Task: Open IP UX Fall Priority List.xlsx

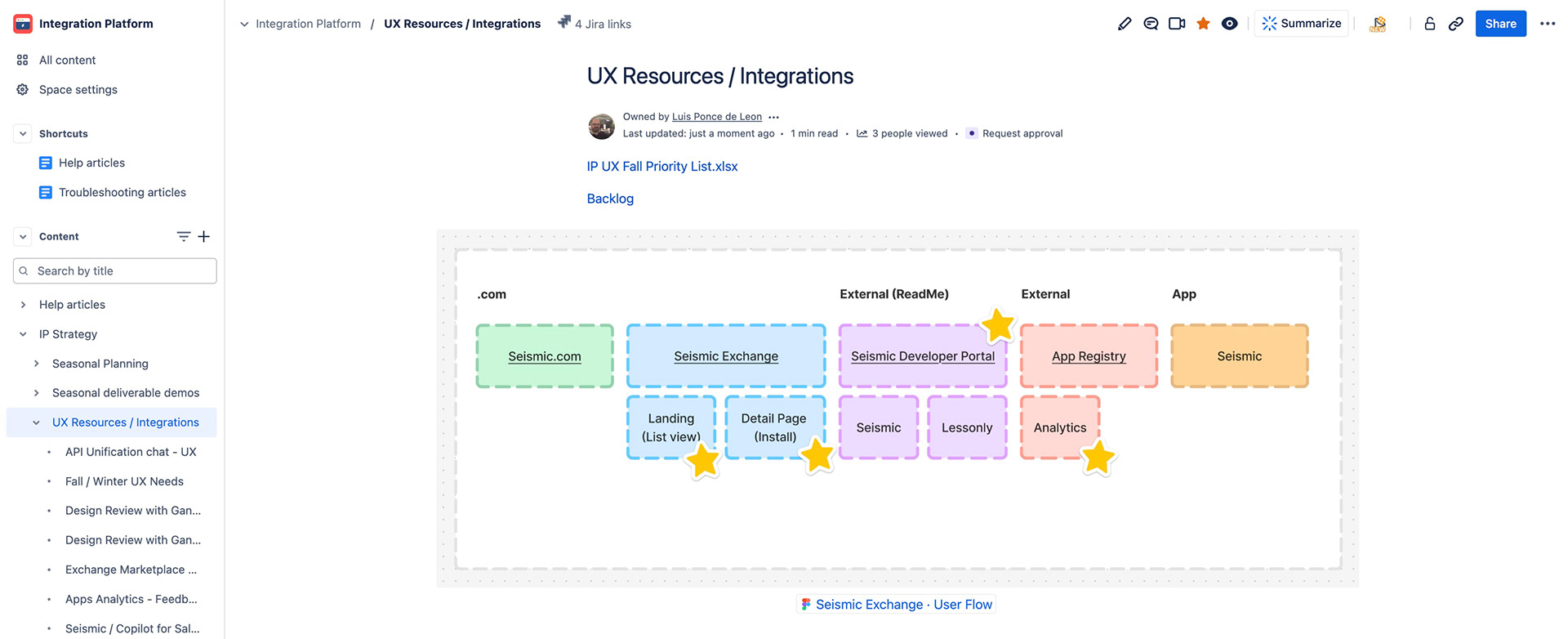Action: [662, 166]
